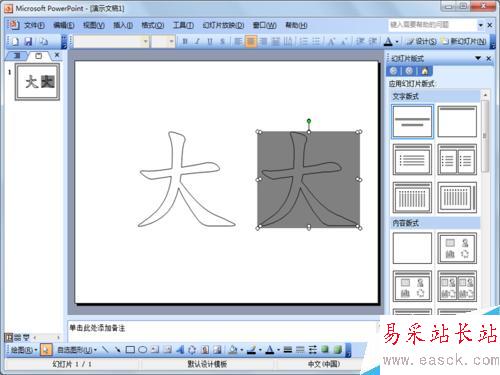Click the New document icon
500x375 pixels.
coord(15,41)
